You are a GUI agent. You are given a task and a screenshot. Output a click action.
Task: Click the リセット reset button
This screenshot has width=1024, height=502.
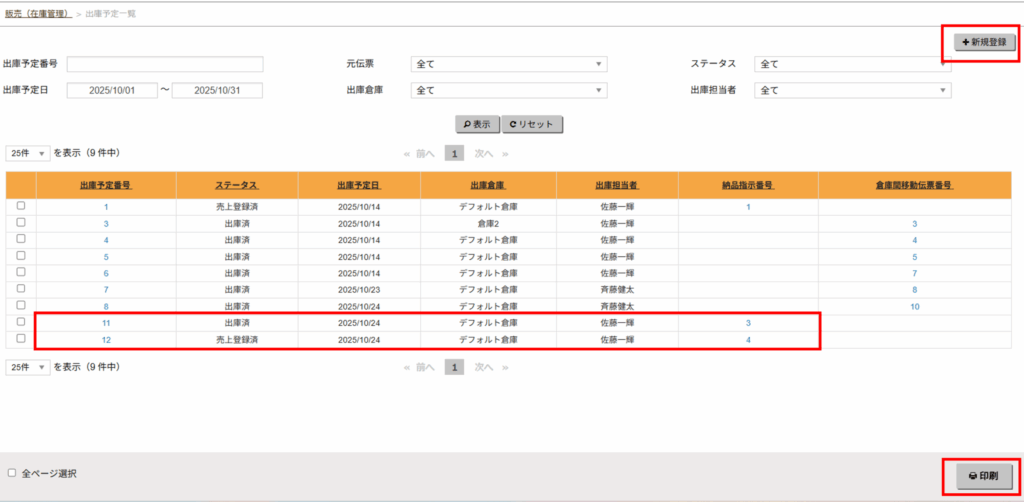[533, 125]
